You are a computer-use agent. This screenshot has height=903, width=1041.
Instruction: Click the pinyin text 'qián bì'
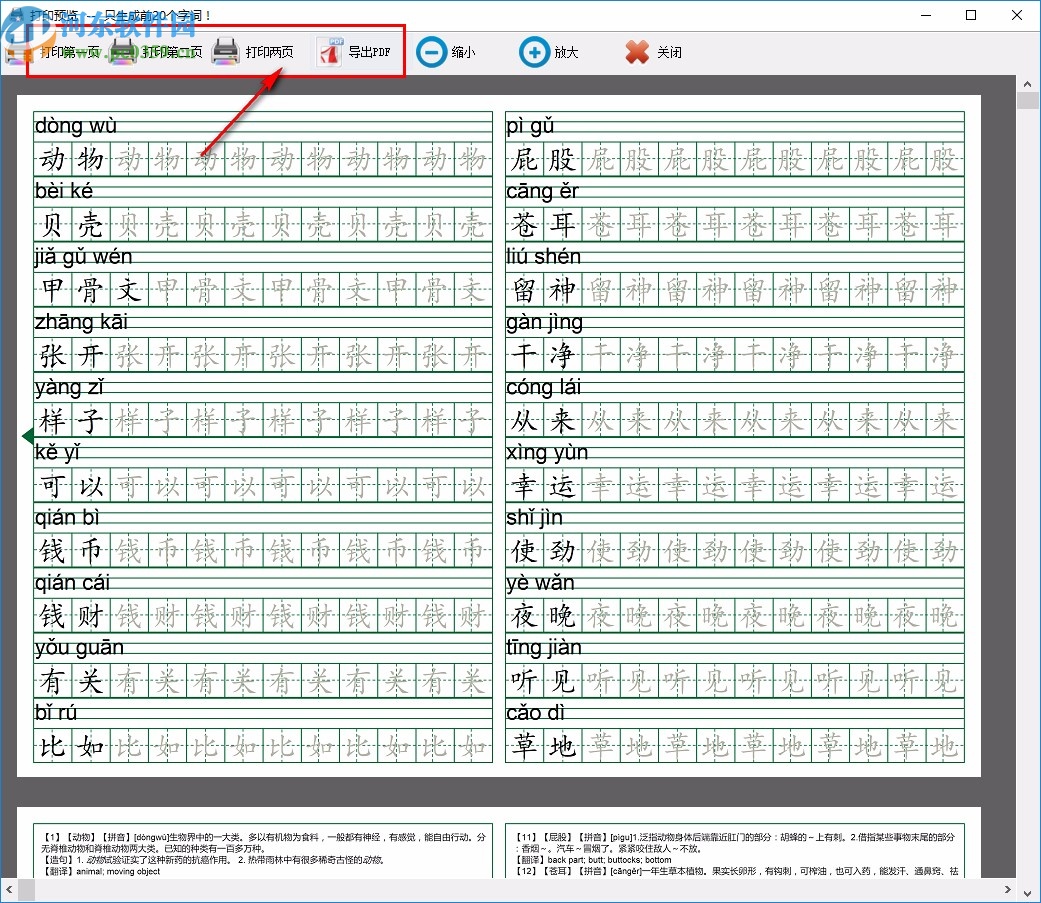pyautogui.click(x=66, y=517)
